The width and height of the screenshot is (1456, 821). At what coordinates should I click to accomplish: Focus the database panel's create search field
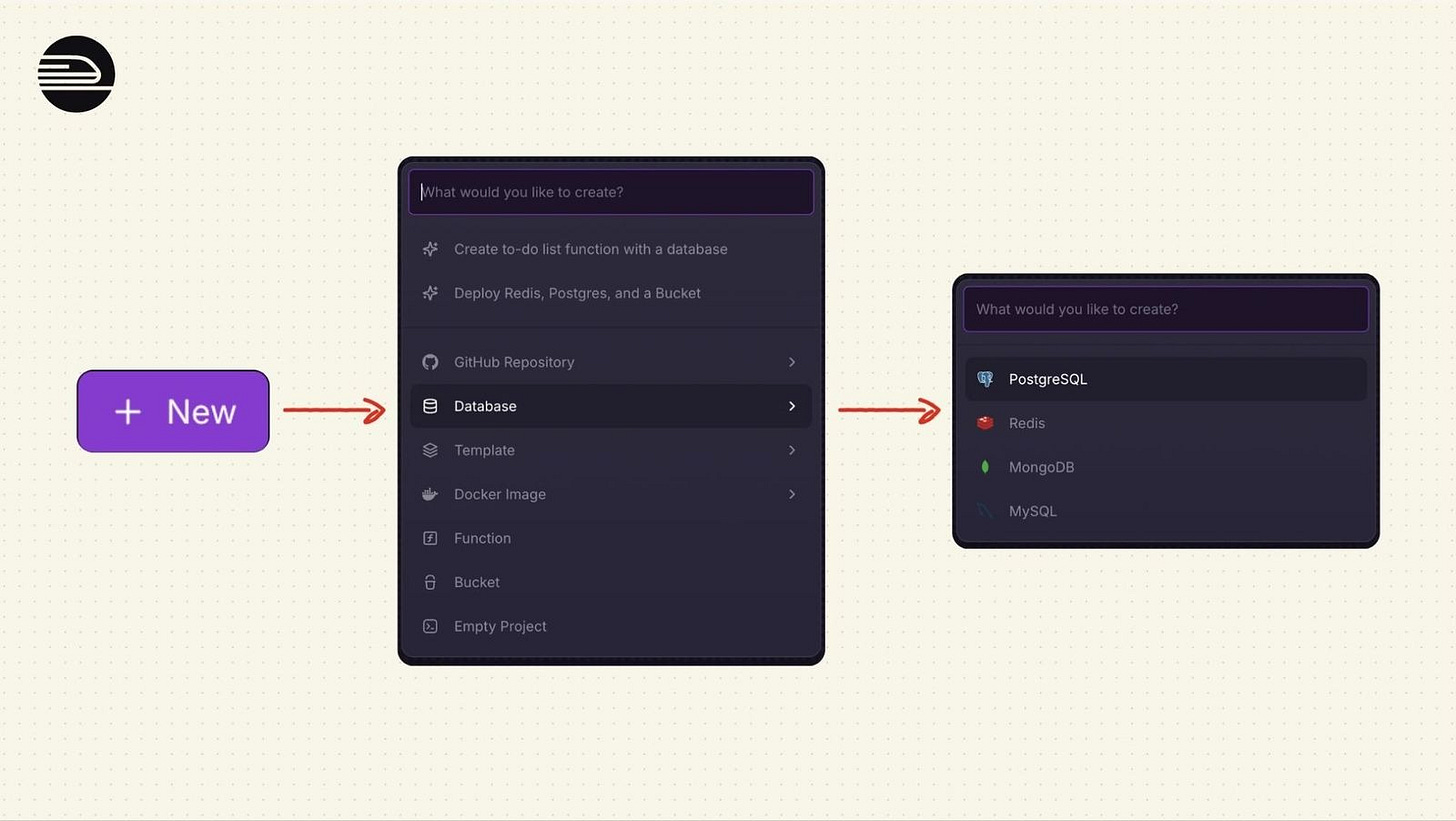tap(1165, 309)
